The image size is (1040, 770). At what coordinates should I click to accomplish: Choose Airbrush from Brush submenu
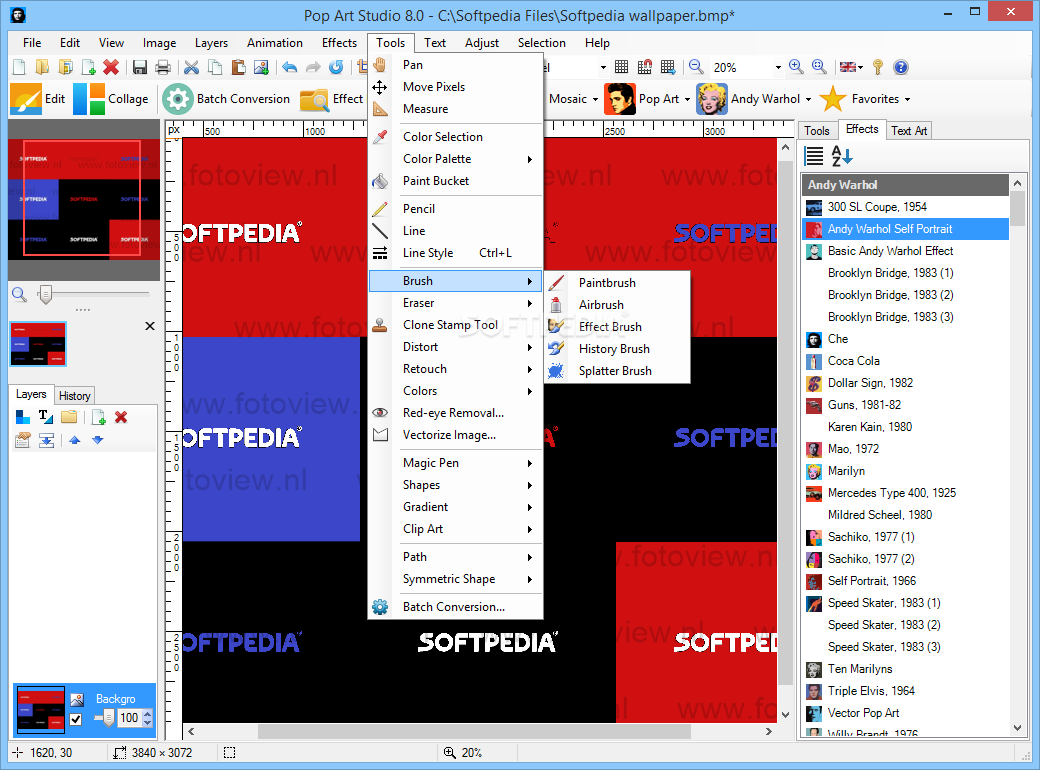618,305
